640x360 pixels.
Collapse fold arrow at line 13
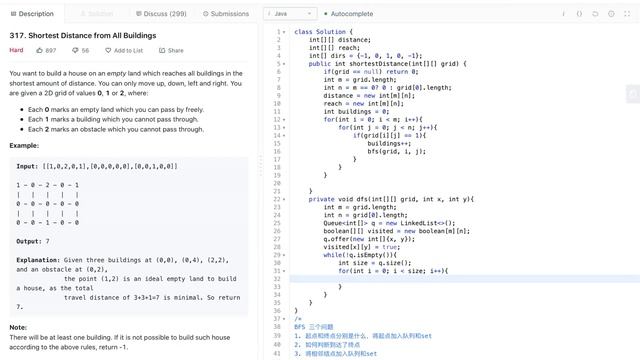click(x=284, y=127)
